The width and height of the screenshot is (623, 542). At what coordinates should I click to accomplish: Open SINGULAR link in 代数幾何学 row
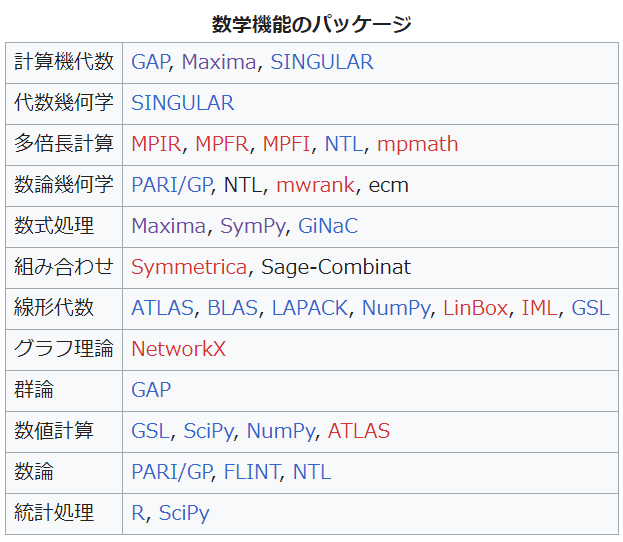tap(183, 103)
